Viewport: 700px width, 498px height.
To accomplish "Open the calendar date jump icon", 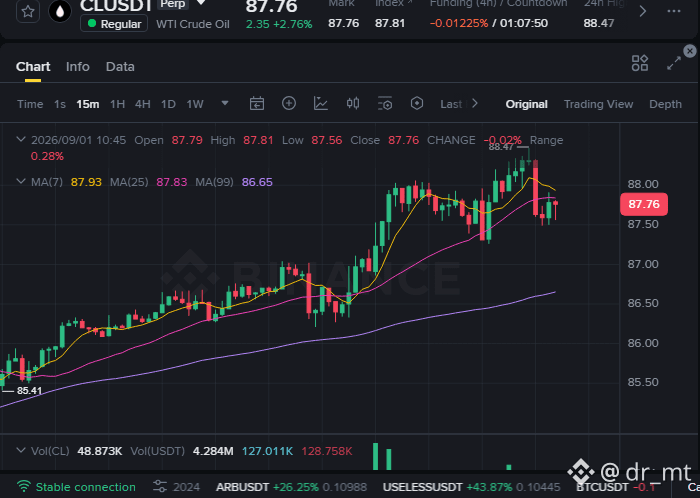I will point(257,104).
